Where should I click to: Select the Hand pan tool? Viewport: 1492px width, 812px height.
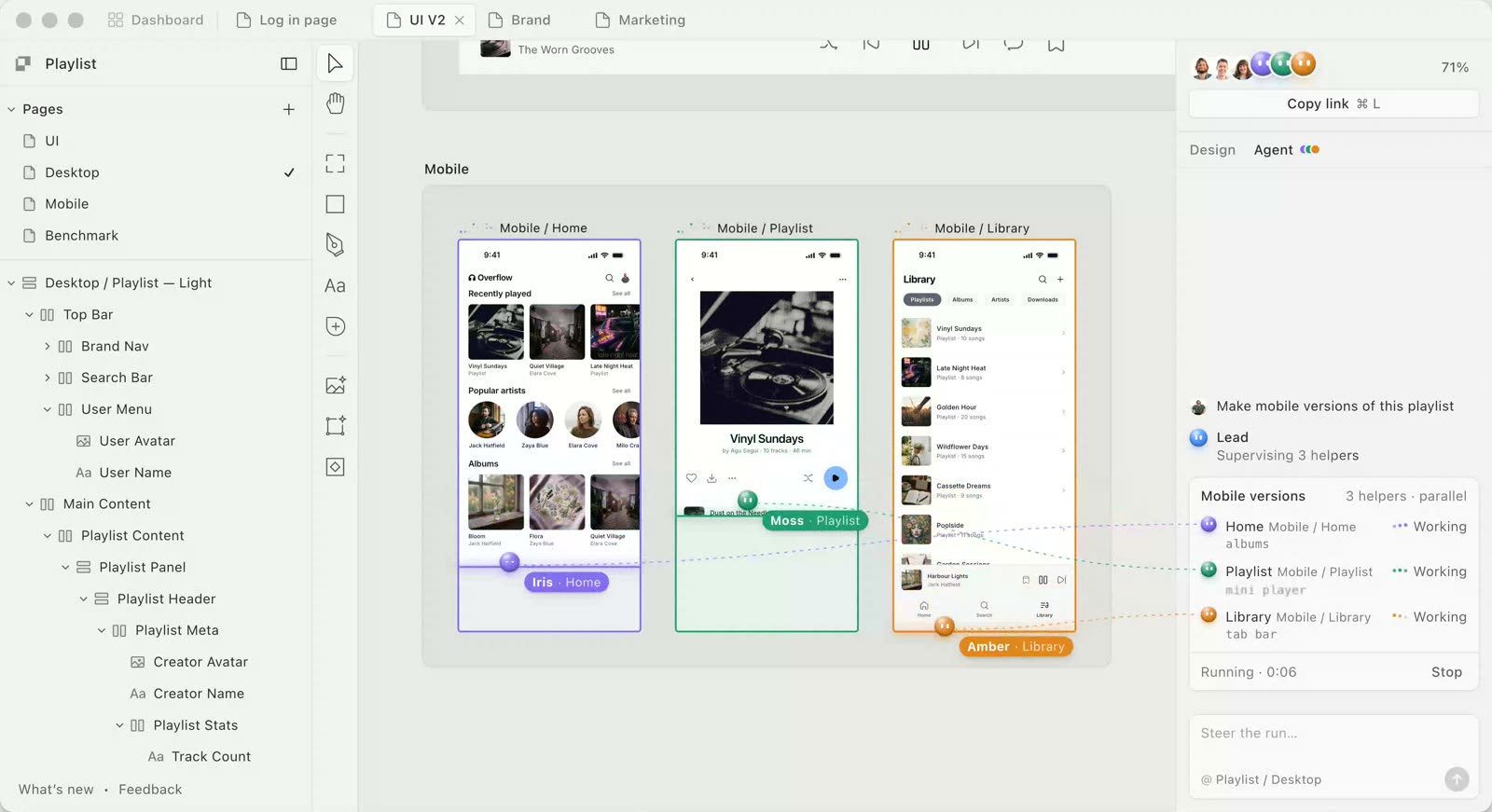pos(336,103)
